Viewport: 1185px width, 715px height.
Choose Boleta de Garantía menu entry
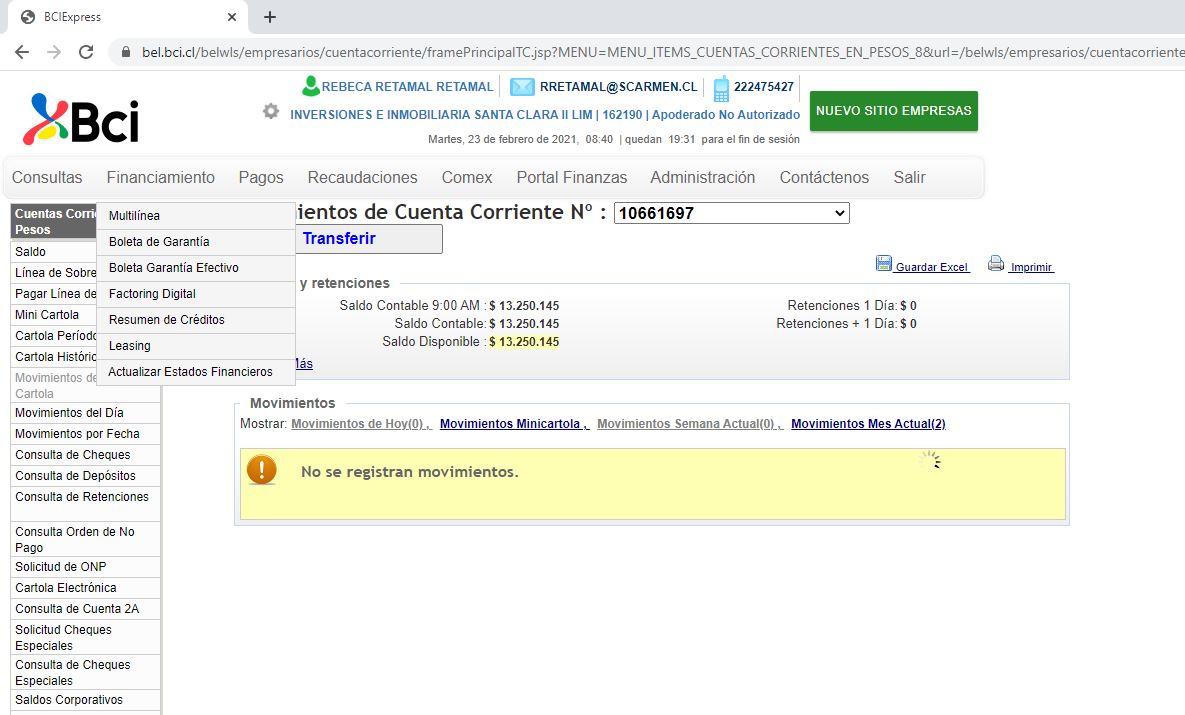(x=159, y=242)
